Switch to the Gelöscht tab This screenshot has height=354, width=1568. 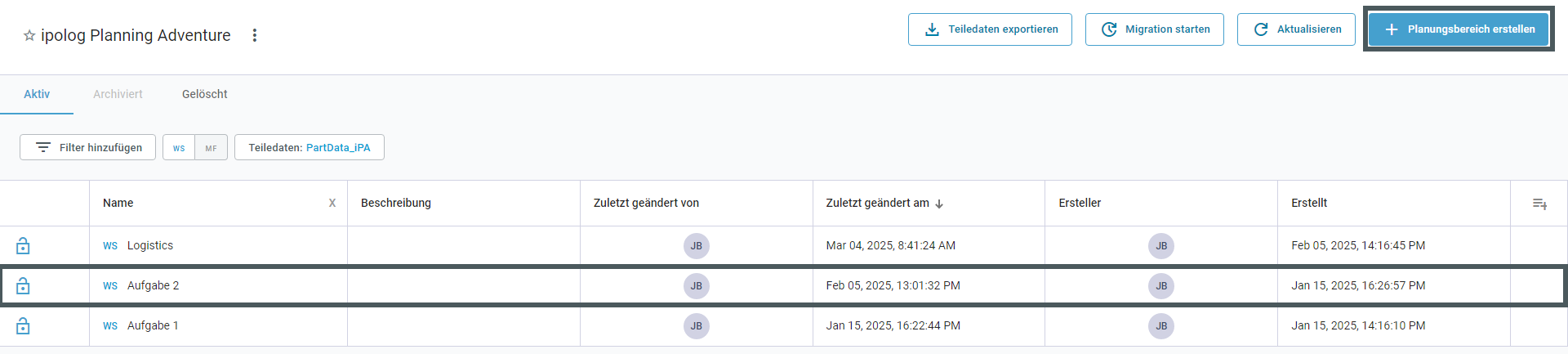pos(205,94)
